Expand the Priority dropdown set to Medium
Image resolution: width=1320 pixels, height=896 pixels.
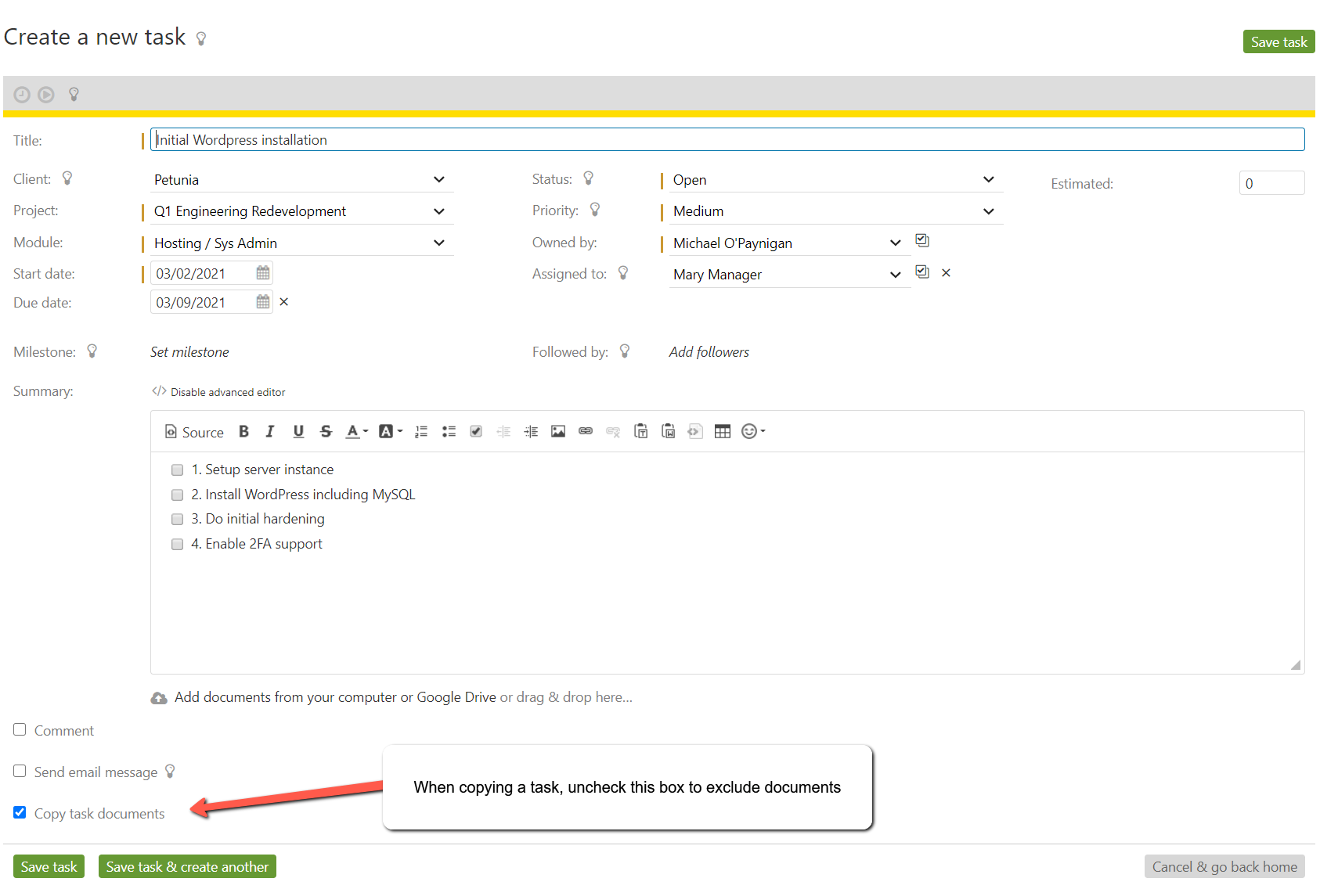pyautogui.click(x=988, y=211)
